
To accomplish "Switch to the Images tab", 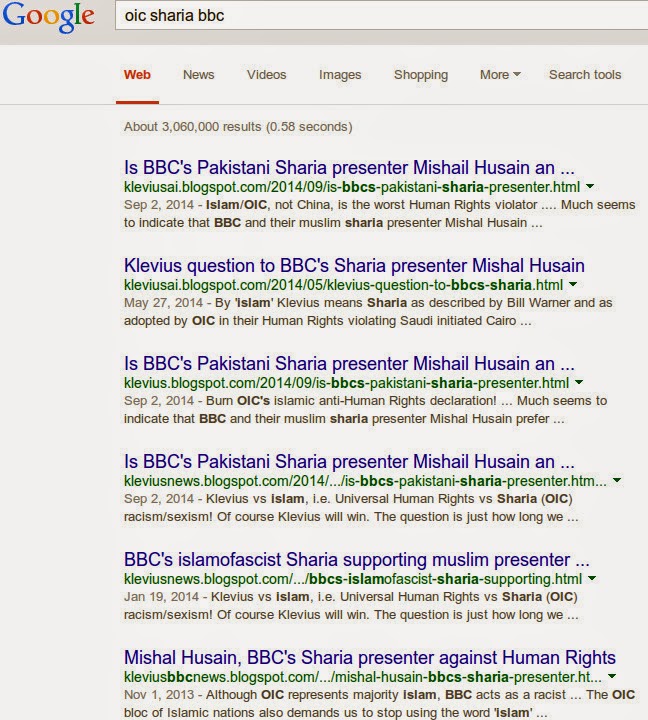I will tap(340, 75).
